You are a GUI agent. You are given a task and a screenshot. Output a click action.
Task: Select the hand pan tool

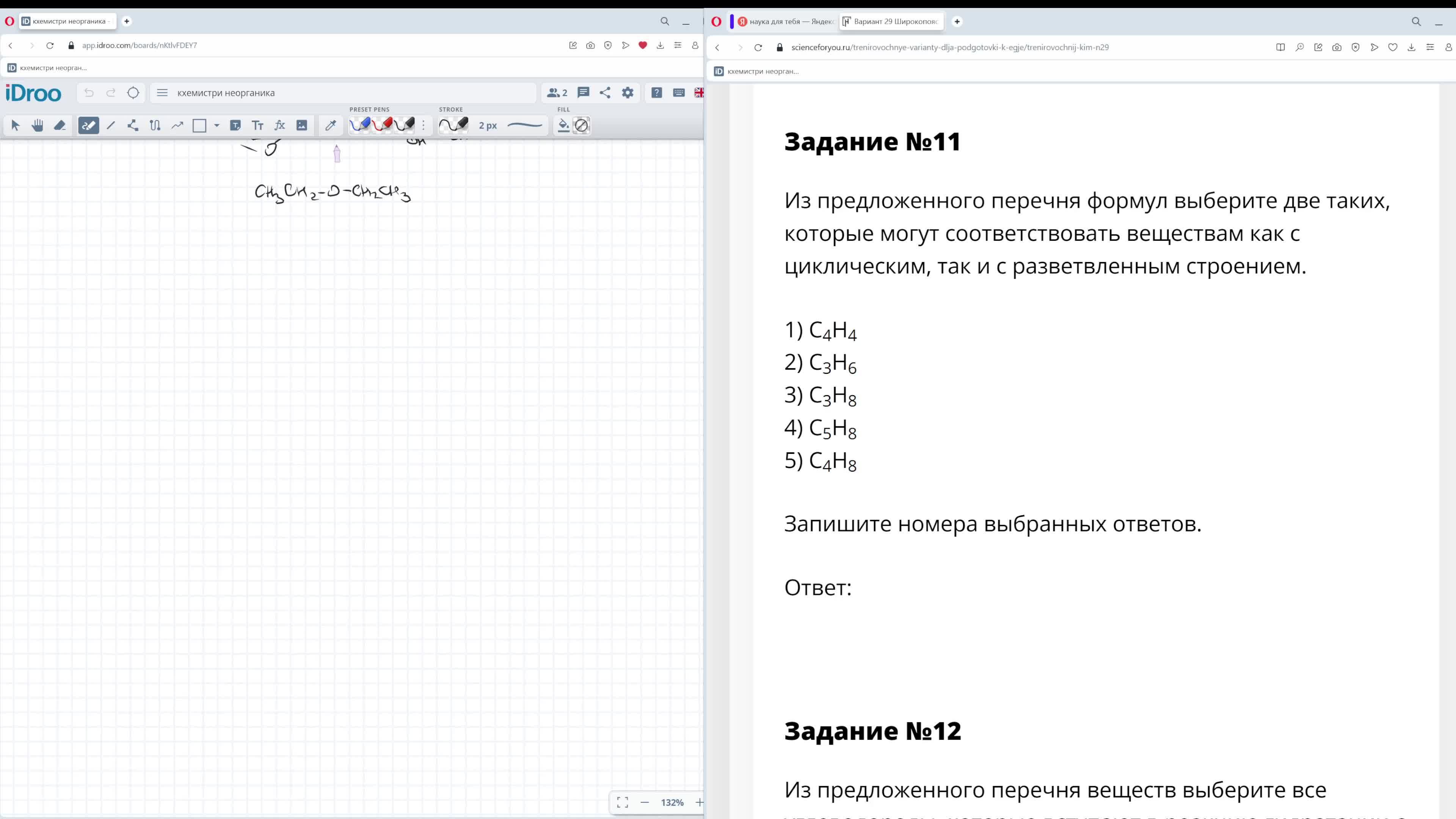[37, 126]
